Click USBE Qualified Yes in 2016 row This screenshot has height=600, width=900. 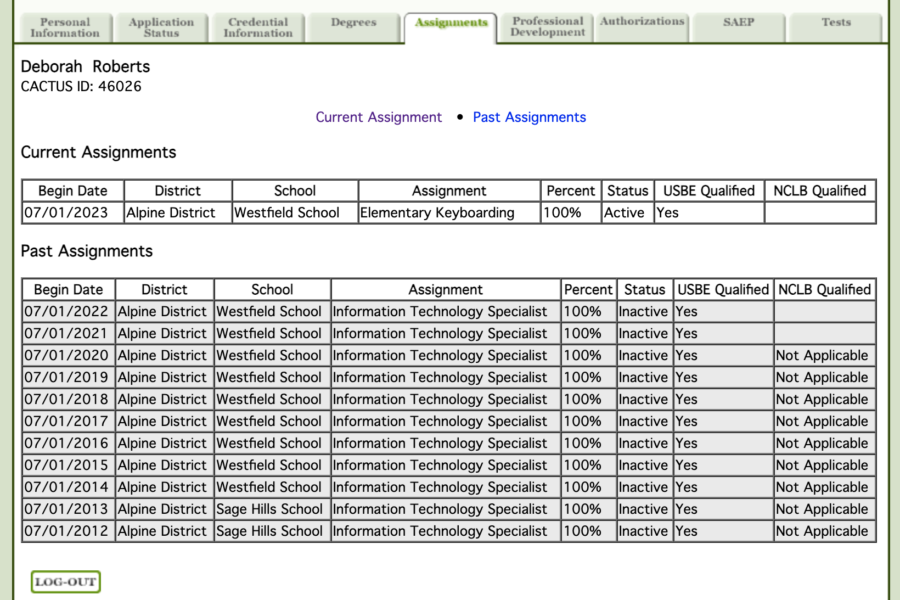(723, 443)
